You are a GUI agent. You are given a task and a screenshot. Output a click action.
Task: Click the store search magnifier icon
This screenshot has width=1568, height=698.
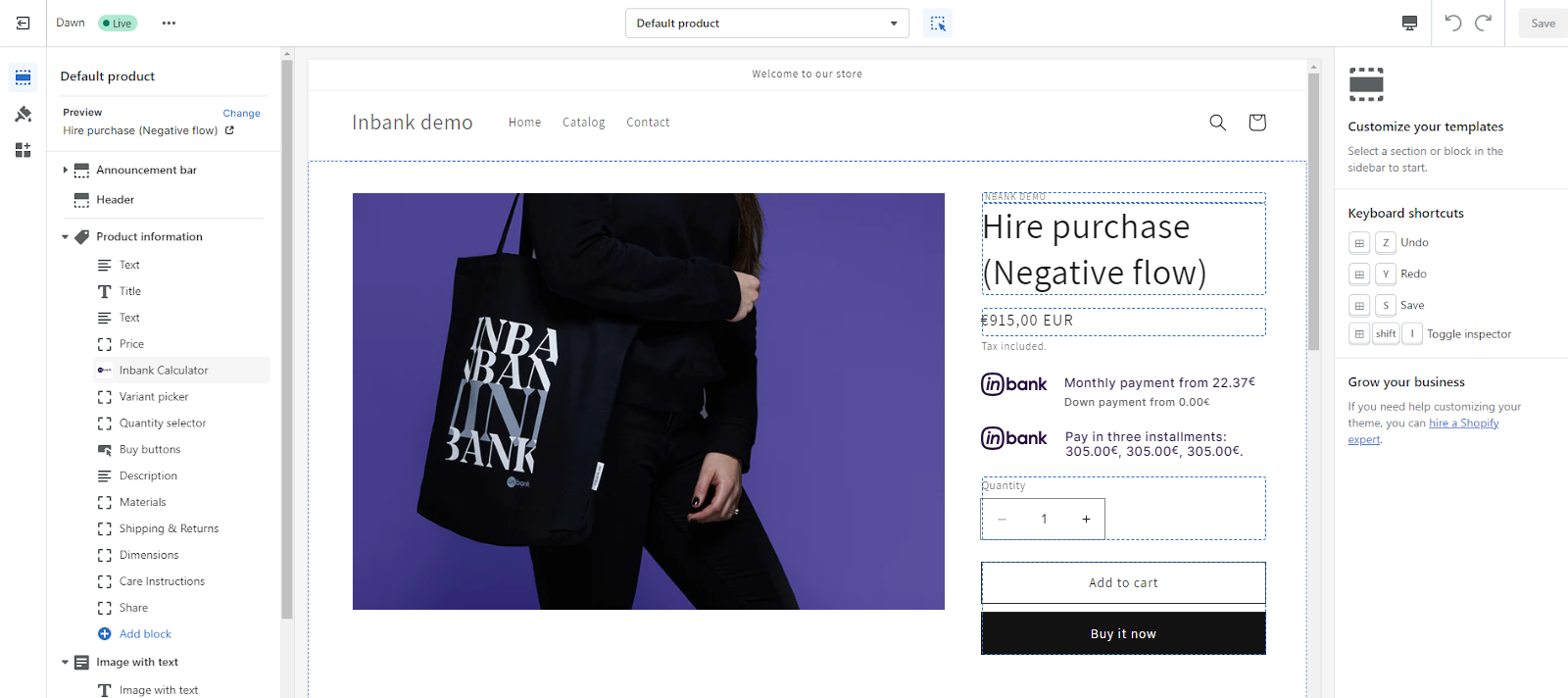(x=1217, y=123)
